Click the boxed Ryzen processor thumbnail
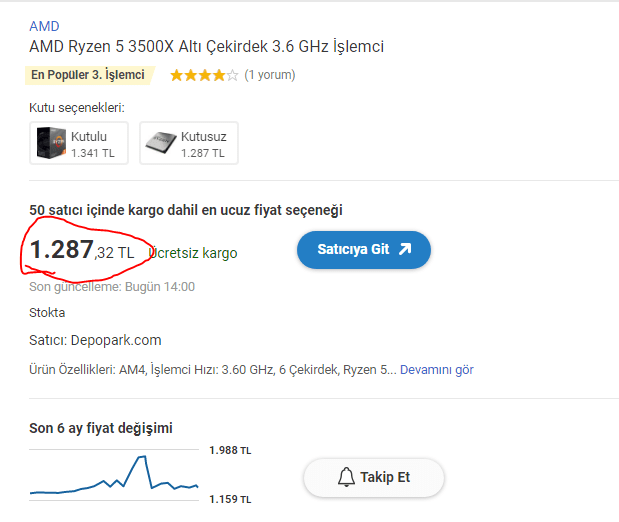The image size is (619, 522). [x=51, y=143]
